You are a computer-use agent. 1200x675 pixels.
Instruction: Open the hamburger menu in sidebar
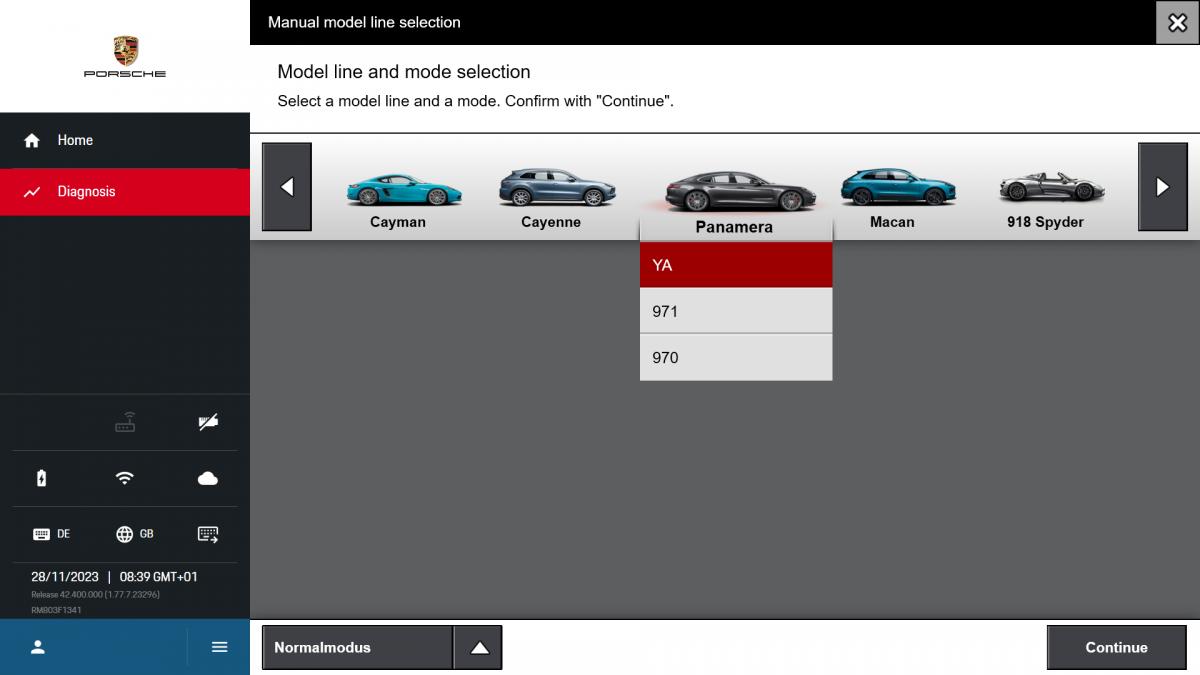(220, 647)
